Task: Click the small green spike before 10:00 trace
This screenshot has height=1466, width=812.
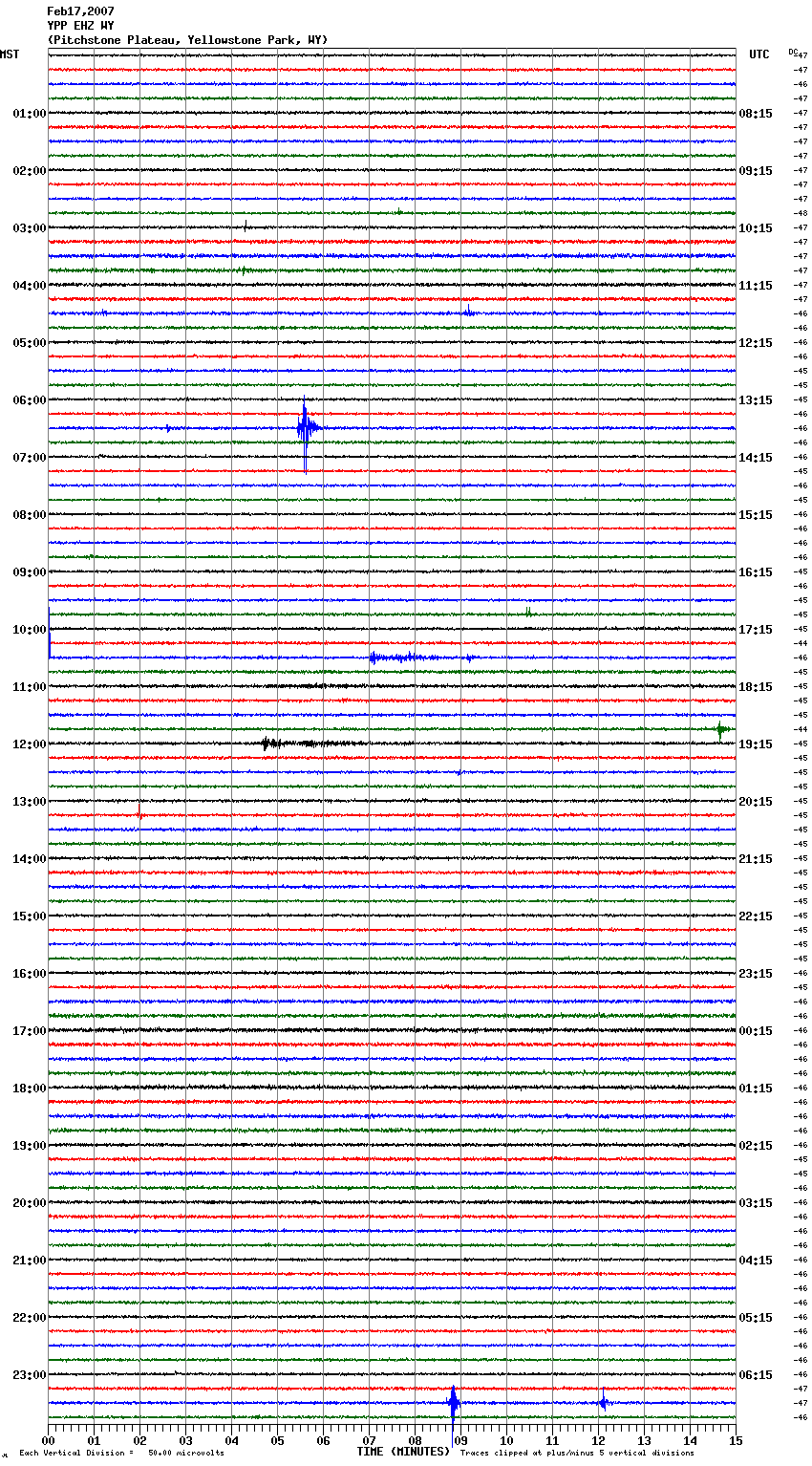Action: 528,612
